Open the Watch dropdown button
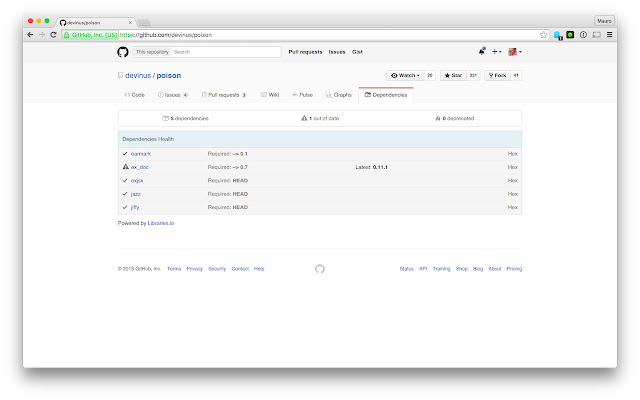The height and width of the screenshot is (400, 640). [x=405, y=76]
